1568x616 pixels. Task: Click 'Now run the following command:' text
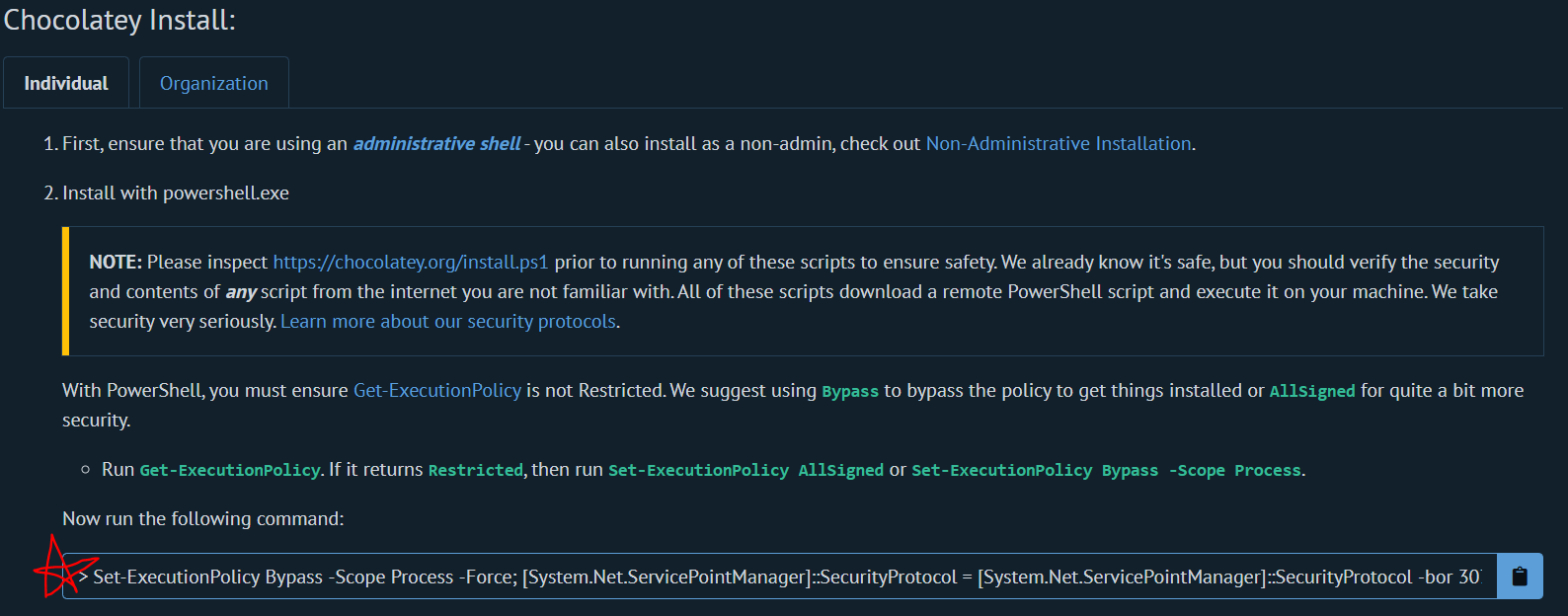tap(203, 519)
